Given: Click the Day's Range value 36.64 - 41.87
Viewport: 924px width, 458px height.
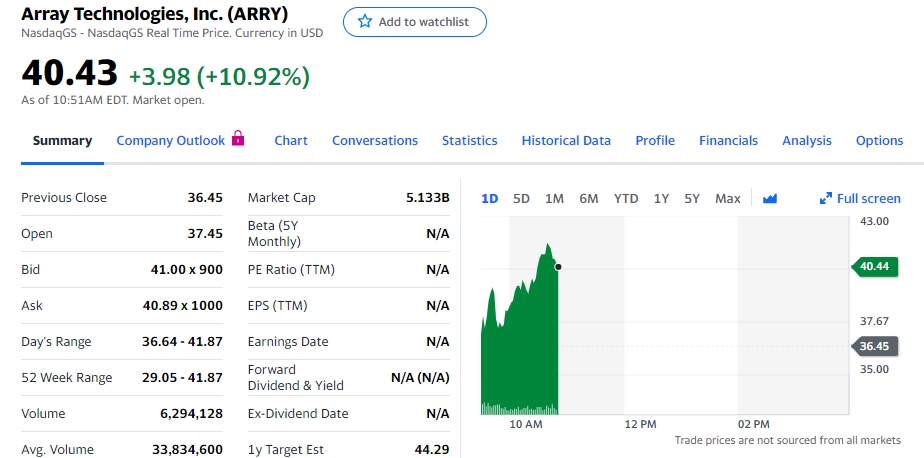Looking at the screenshot, I should [182, 341].
